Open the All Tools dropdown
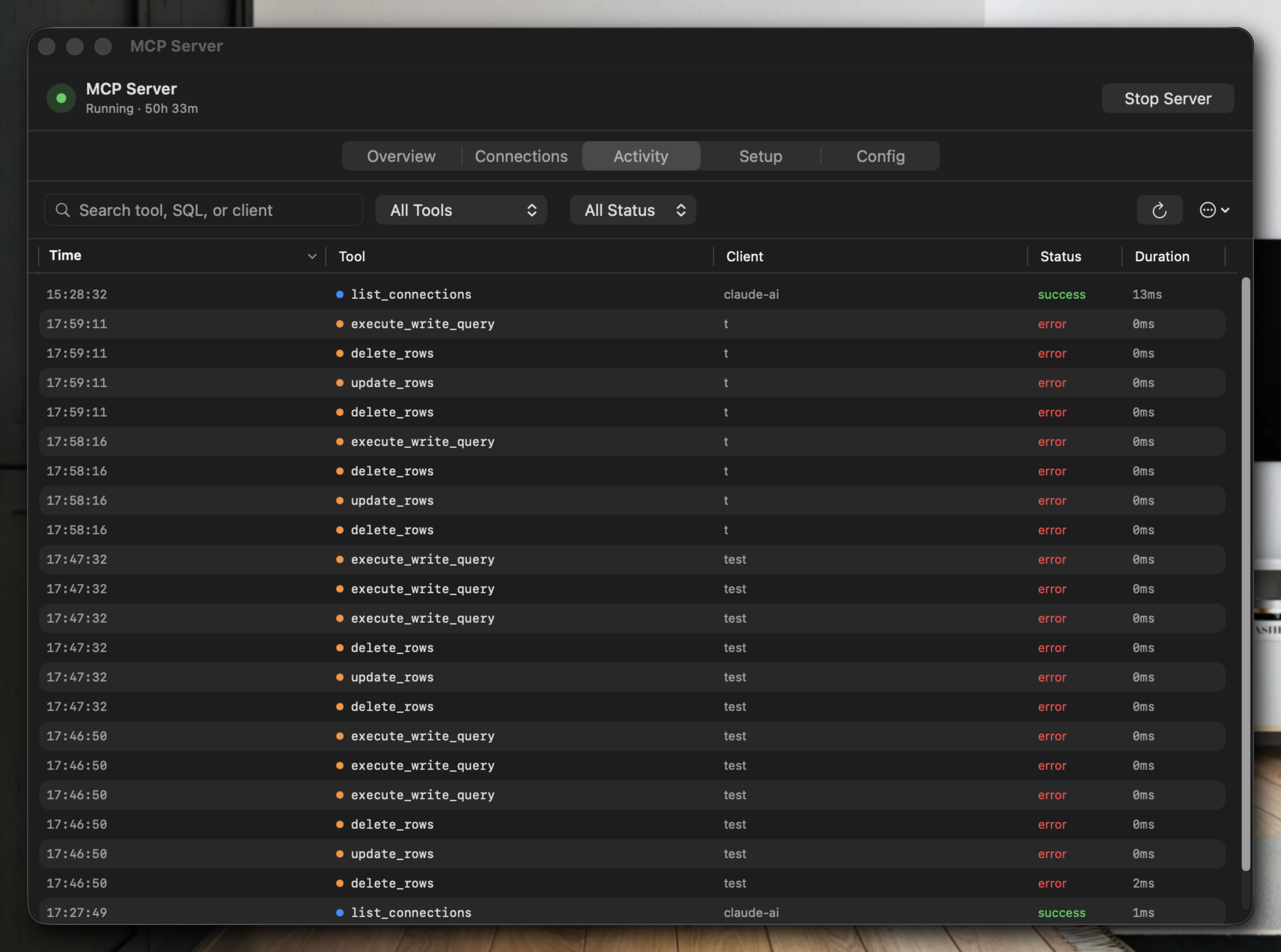The height and width of the screenshot is (952, 1281). point(461,210)
